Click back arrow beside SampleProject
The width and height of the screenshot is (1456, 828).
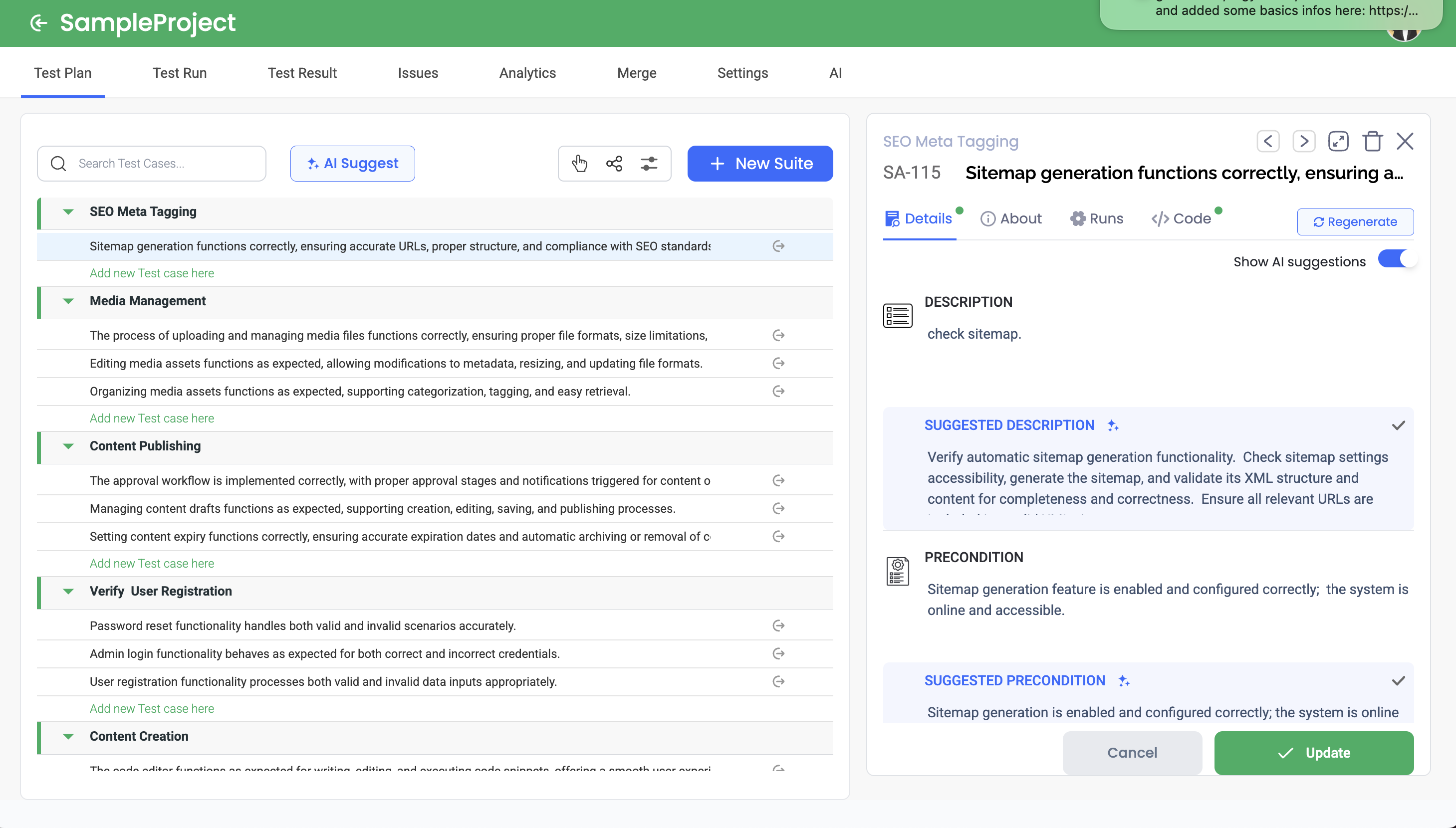point(39,23)
